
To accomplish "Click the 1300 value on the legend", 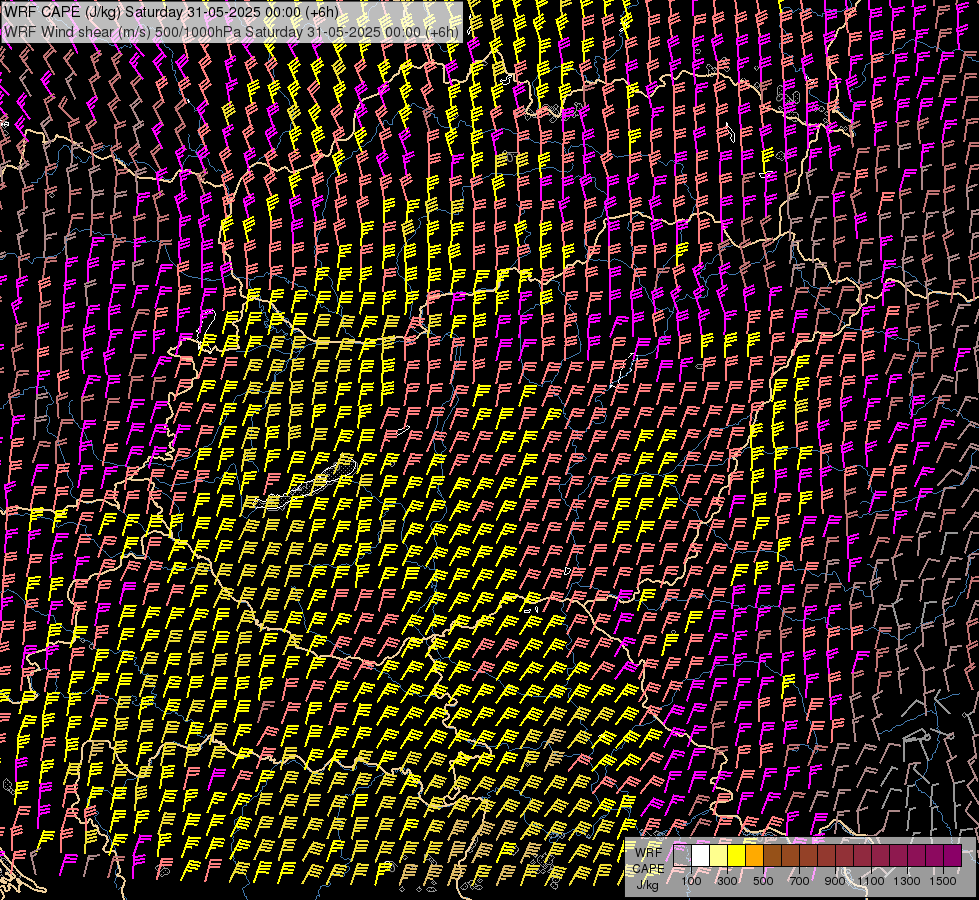I will click(907, 881).
